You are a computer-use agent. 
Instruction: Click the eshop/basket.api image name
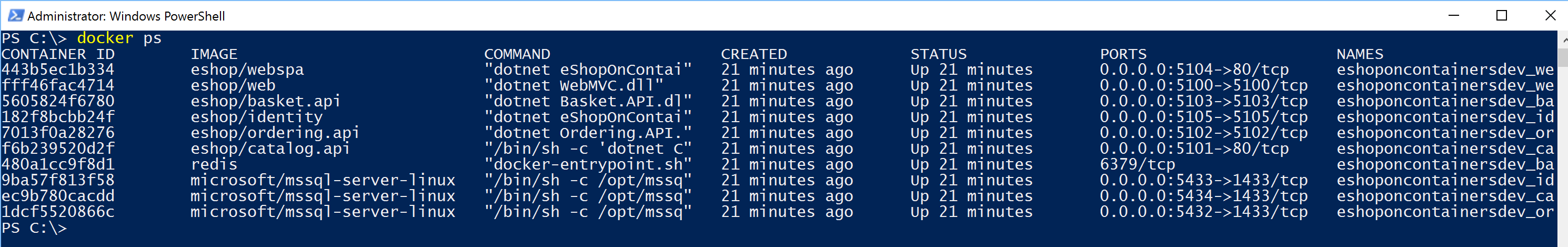click(265, 101)
